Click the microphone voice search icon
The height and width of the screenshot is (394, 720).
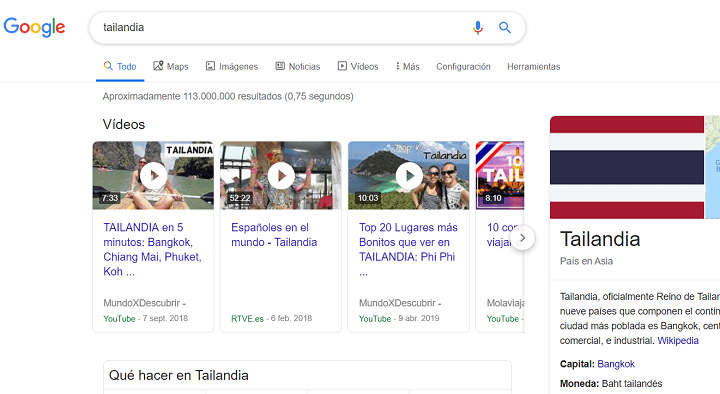point(478,28)
